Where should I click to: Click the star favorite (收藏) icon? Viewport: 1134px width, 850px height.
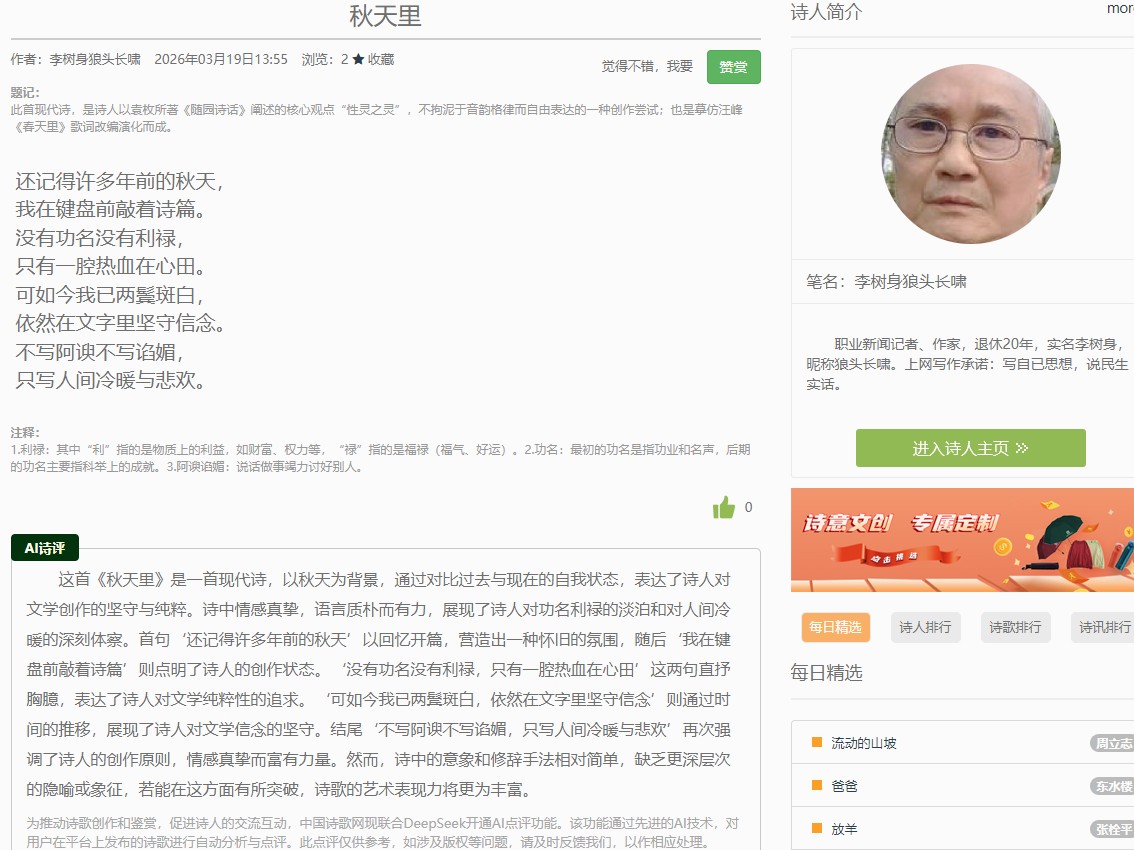pos(358,60)
